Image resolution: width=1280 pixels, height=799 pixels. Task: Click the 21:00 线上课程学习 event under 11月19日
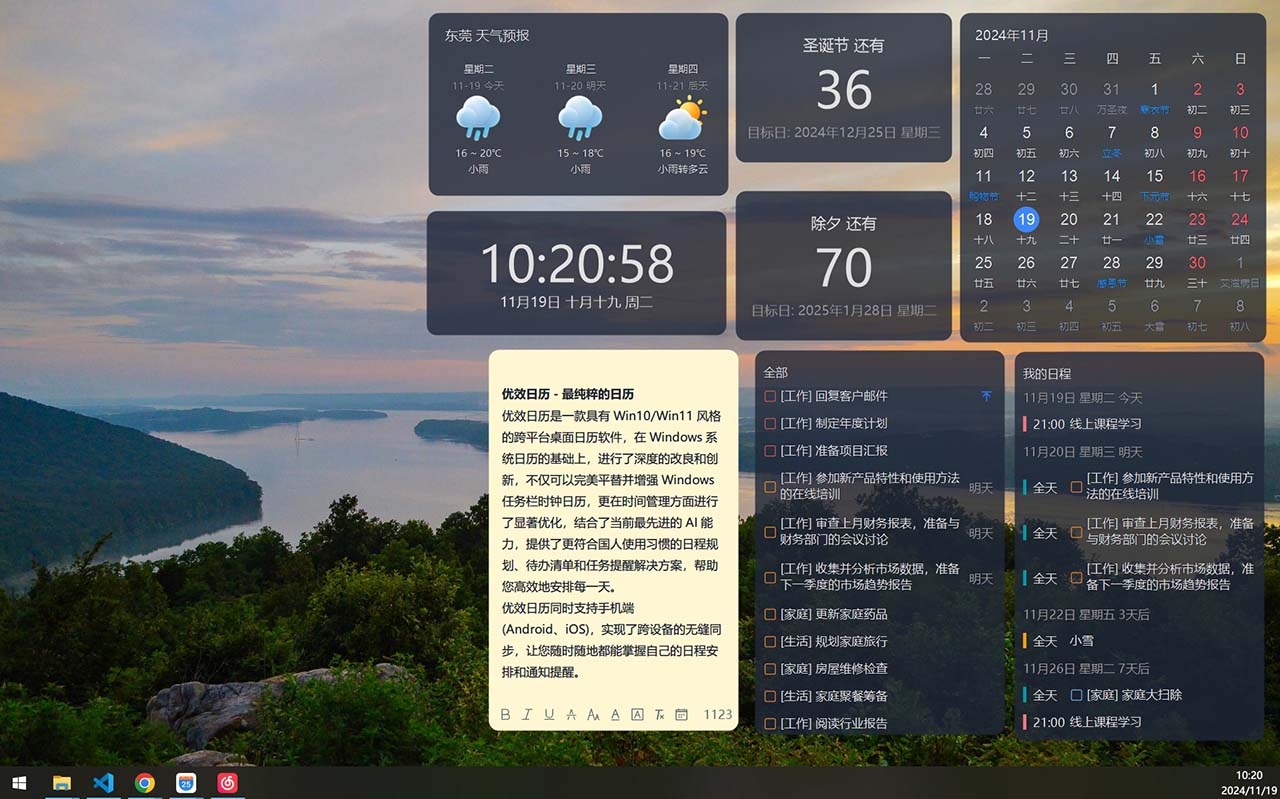1087,423
